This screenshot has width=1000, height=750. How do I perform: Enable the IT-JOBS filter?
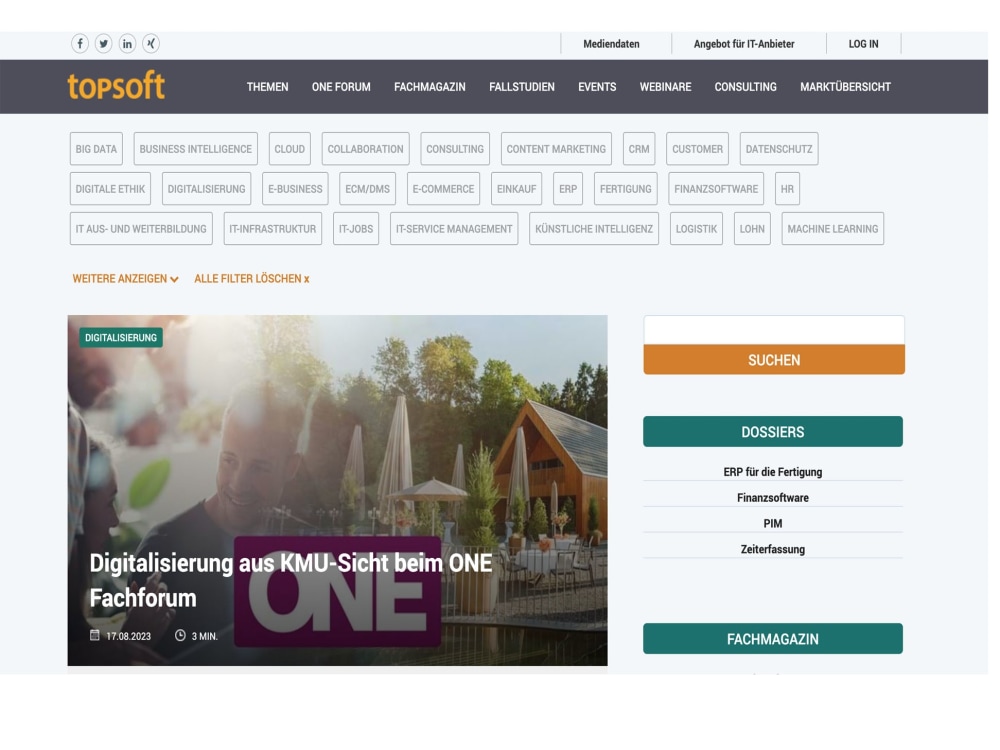(x=356, y=228)
